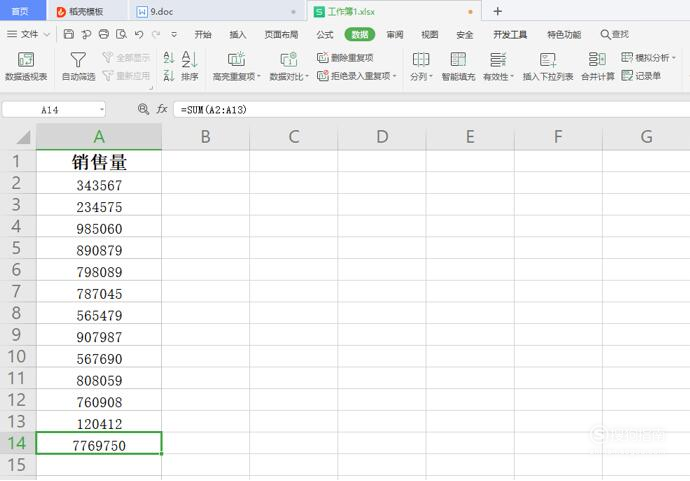The width and height of the screenshot is (690, 481).
Task: Click the 查找 search icon
Action: click(614, 34)
